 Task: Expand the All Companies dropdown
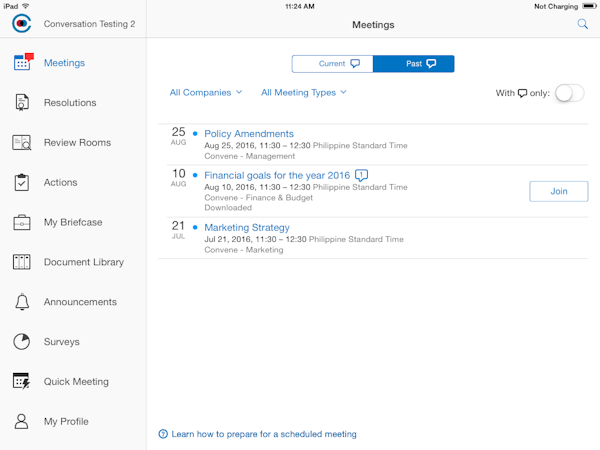[206, 93]
